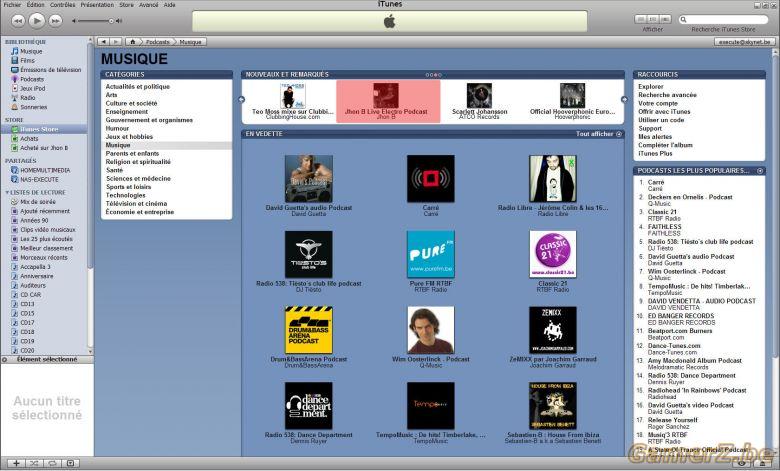Click Utiliser un code shortcut
780x471 pixels.
coord(661,120)
